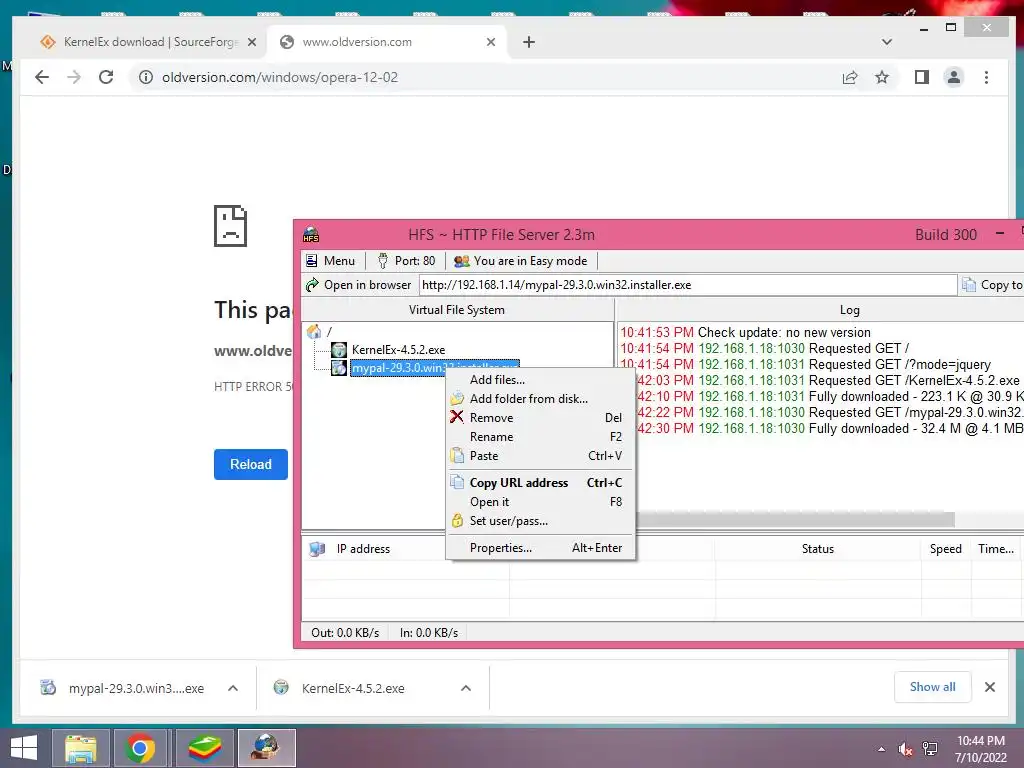Select KernelEx-4.5.2.exe in Virtual File System
Viewport: 1024px width, 768px height.
(x=398, y=349)
